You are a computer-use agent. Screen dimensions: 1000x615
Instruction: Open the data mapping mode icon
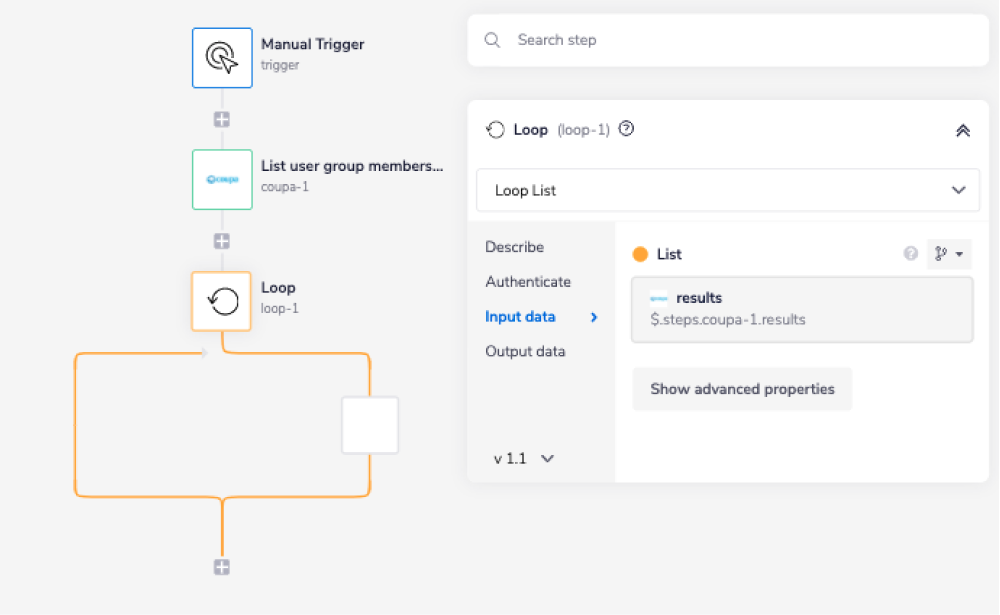click(x=948, y=254)
